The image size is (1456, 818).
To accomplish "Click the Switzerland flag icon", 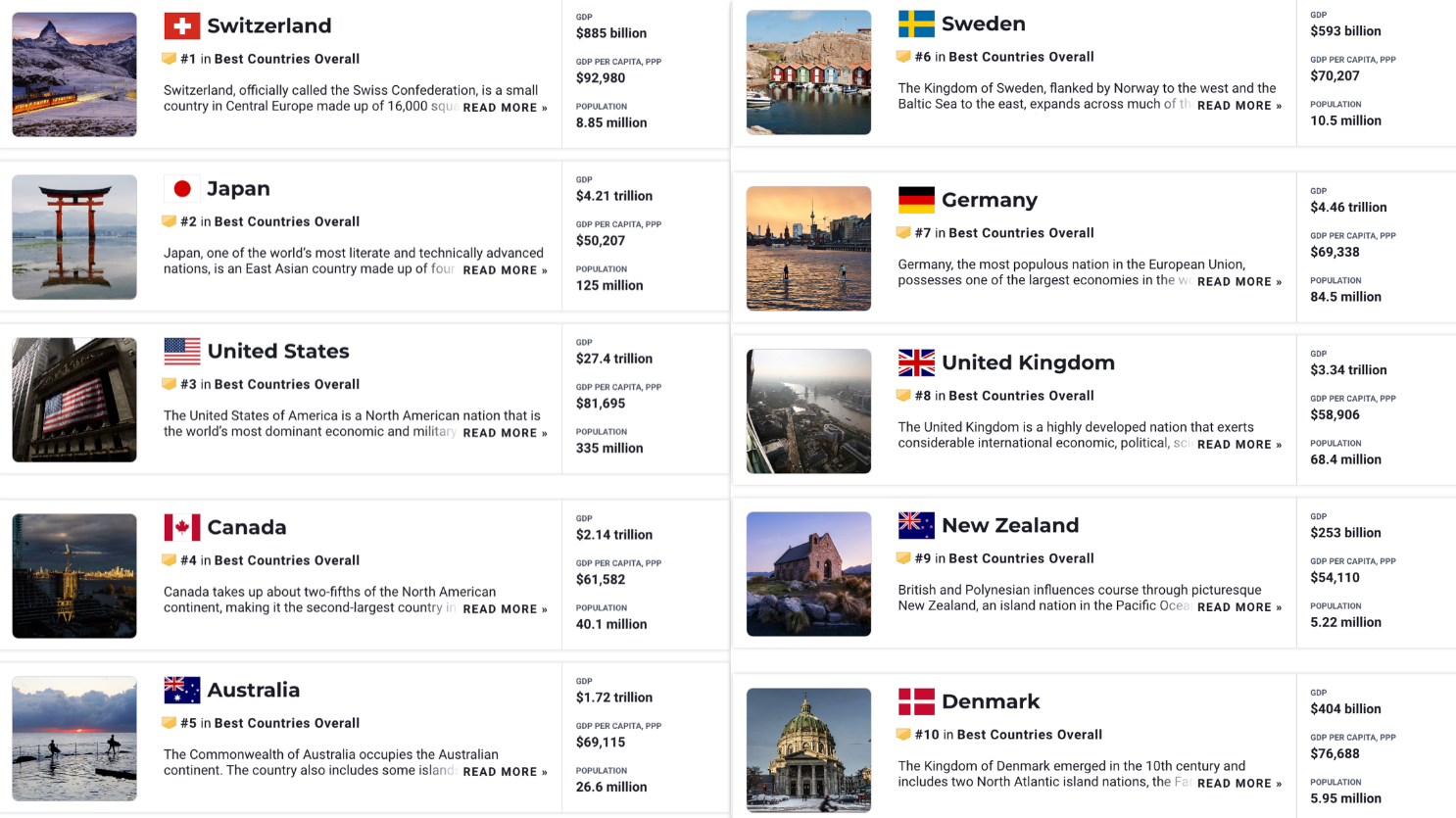I will [x=182, y=26].
